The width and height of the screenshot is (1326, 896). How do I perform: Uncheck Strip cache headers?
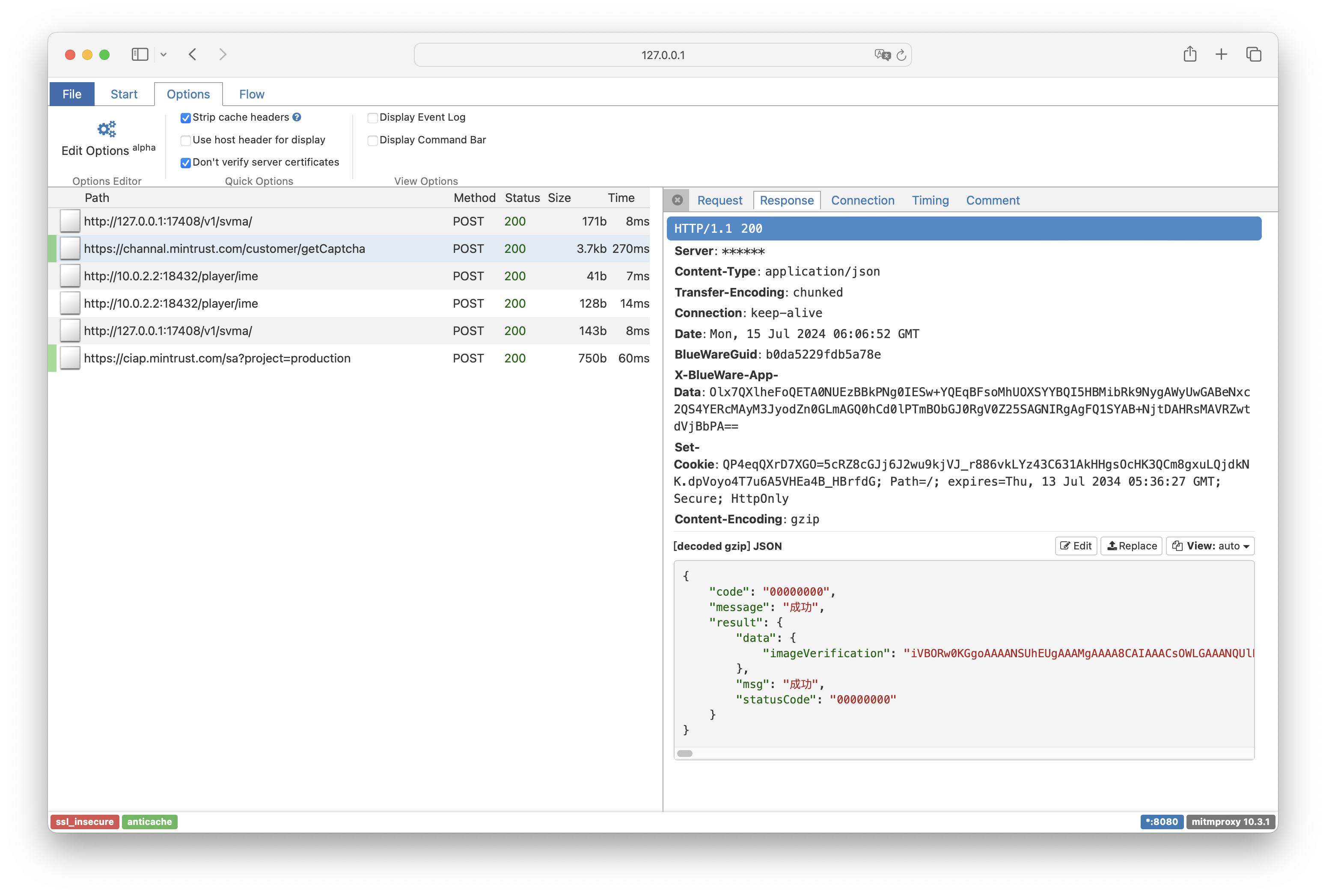tap(185, 118)
